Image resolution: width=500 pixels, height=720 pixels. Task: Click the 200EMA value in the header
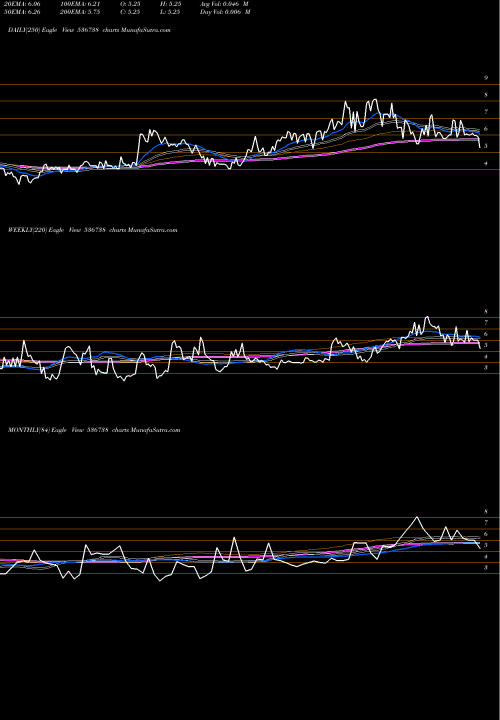(80, 12)
